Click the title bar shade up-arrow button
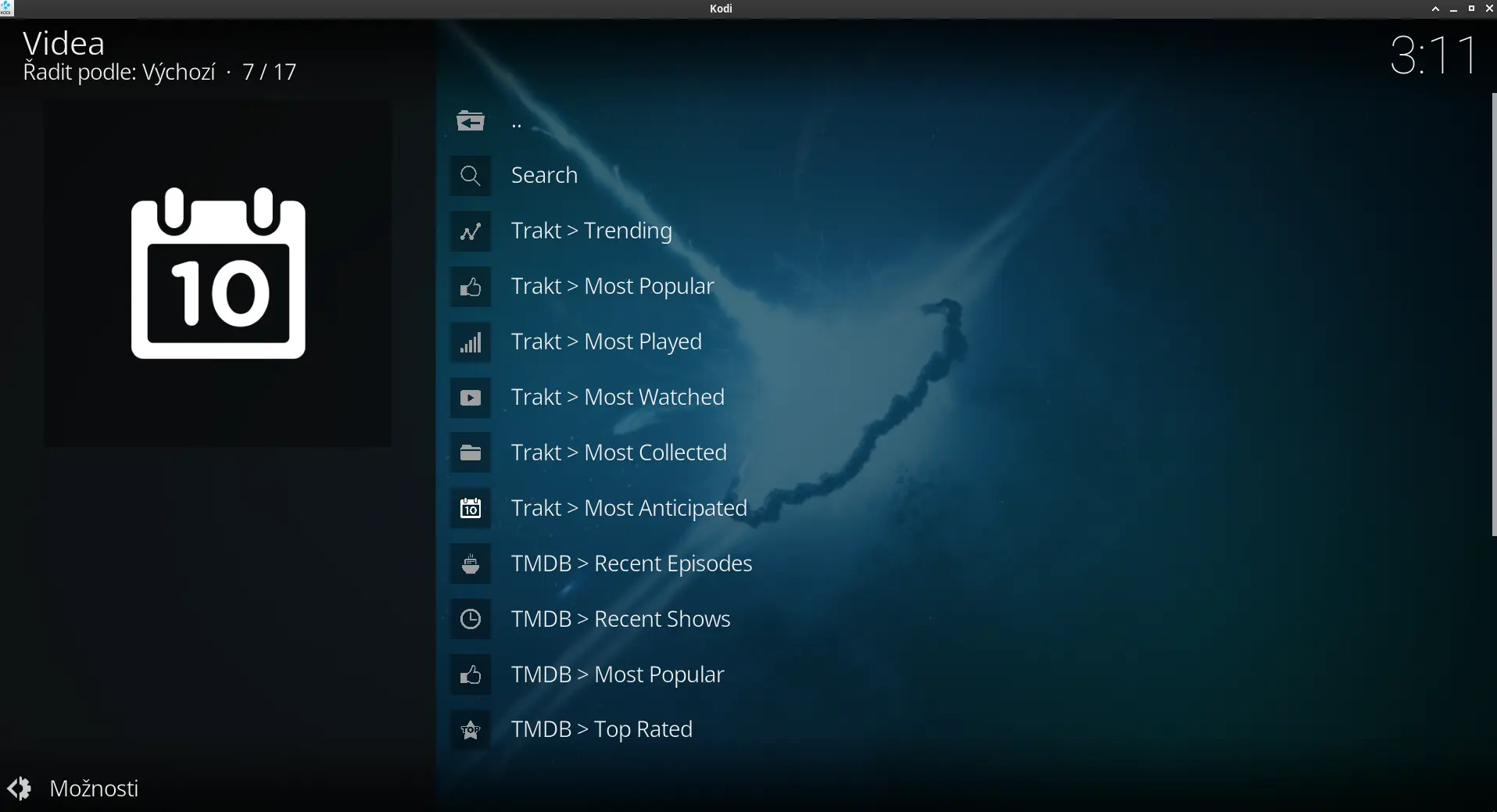The width and height of the screenshot is (1497, 812). tap(1435, 9)
